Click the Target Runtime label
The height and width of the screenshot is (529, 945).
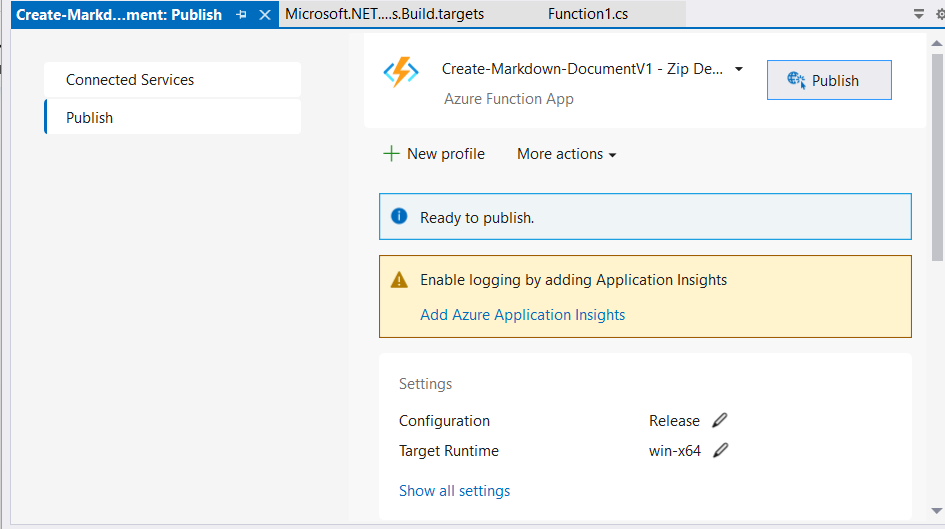(448, 451)
